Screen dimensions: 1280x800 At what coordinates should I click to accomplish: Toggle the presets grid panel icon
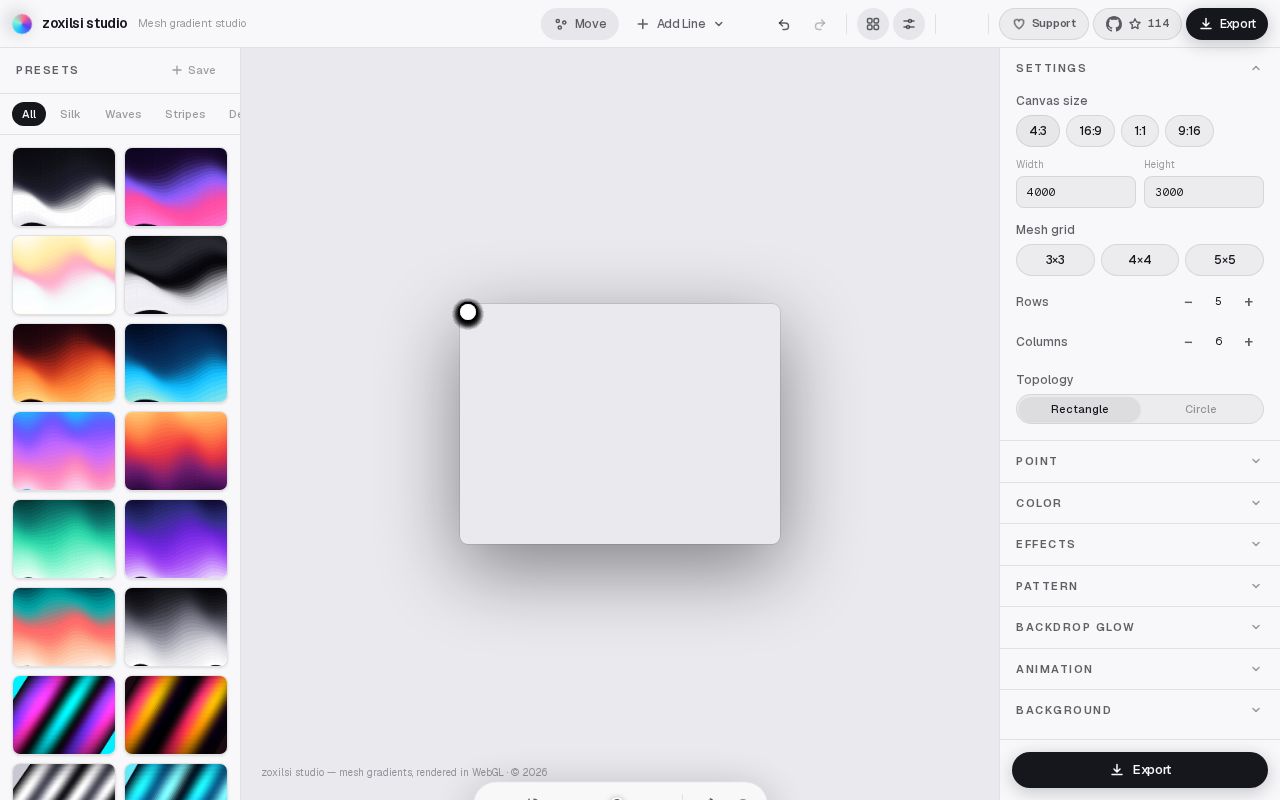(x=873, y=24)
